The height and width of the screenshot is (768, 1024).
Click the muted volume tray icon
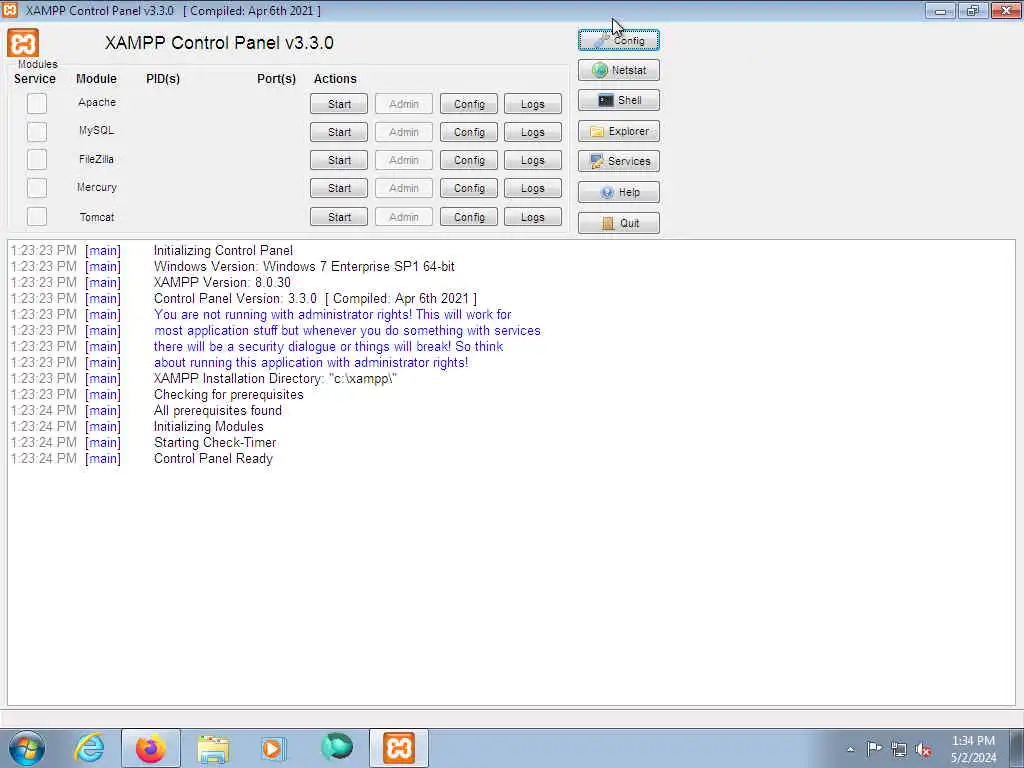coord(923,749)
